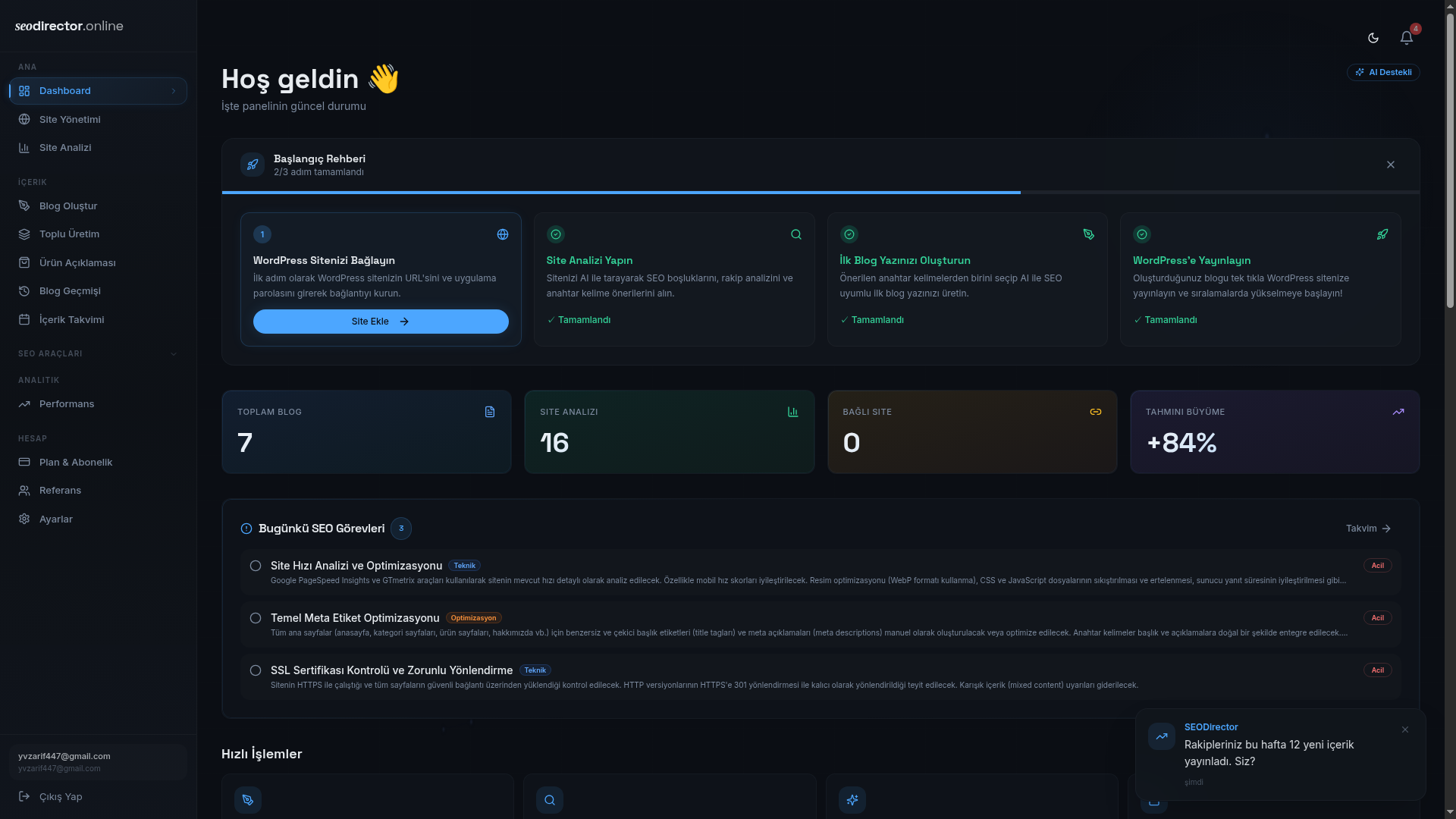The height and width of the screenshot is (819, 1456).
Task: Click the pen icon under Hızlı İşlemler
Action: [x=248, y=800]
